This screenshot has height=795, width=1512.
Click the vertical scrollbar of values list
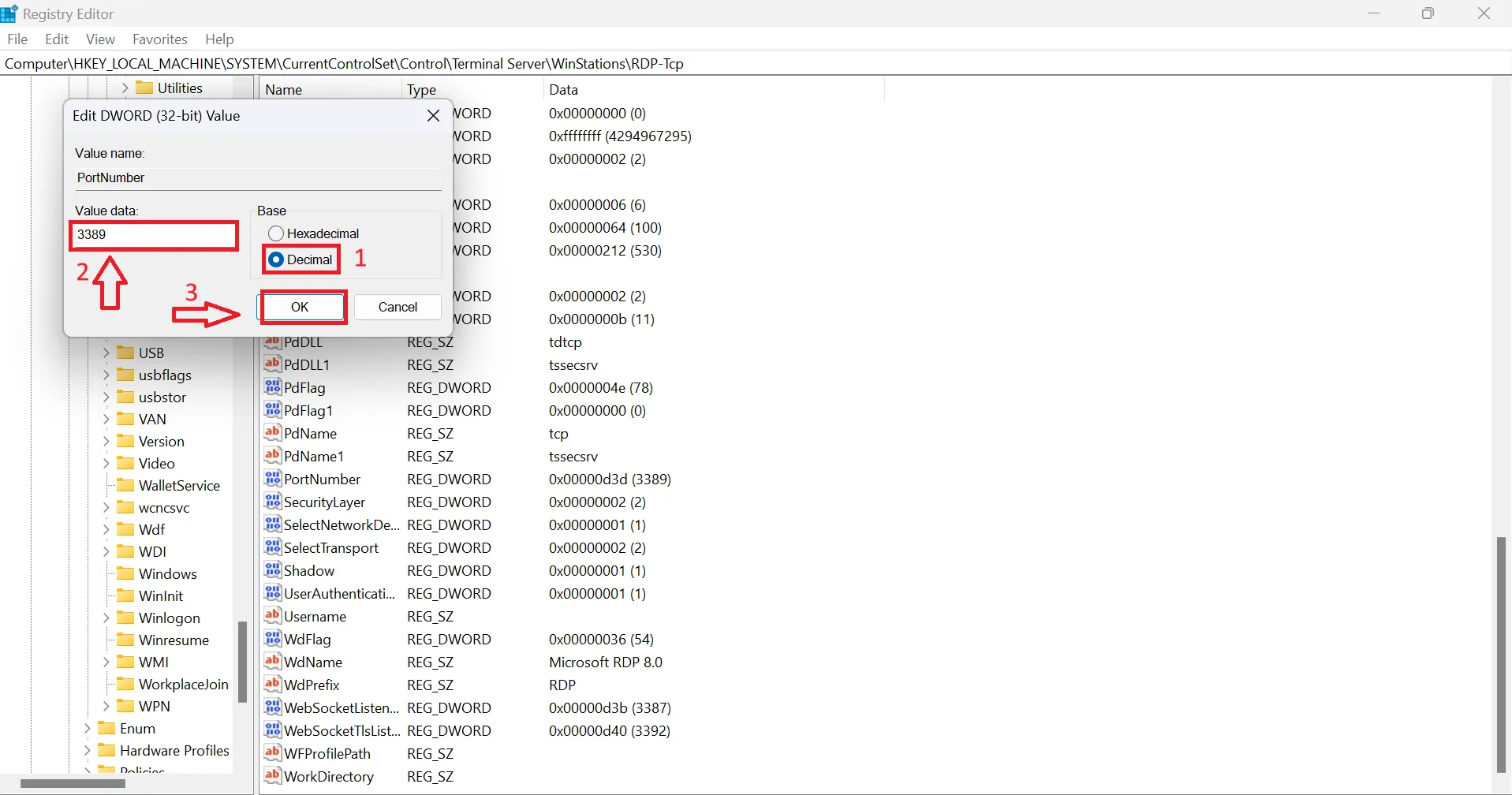[1501, 655]
